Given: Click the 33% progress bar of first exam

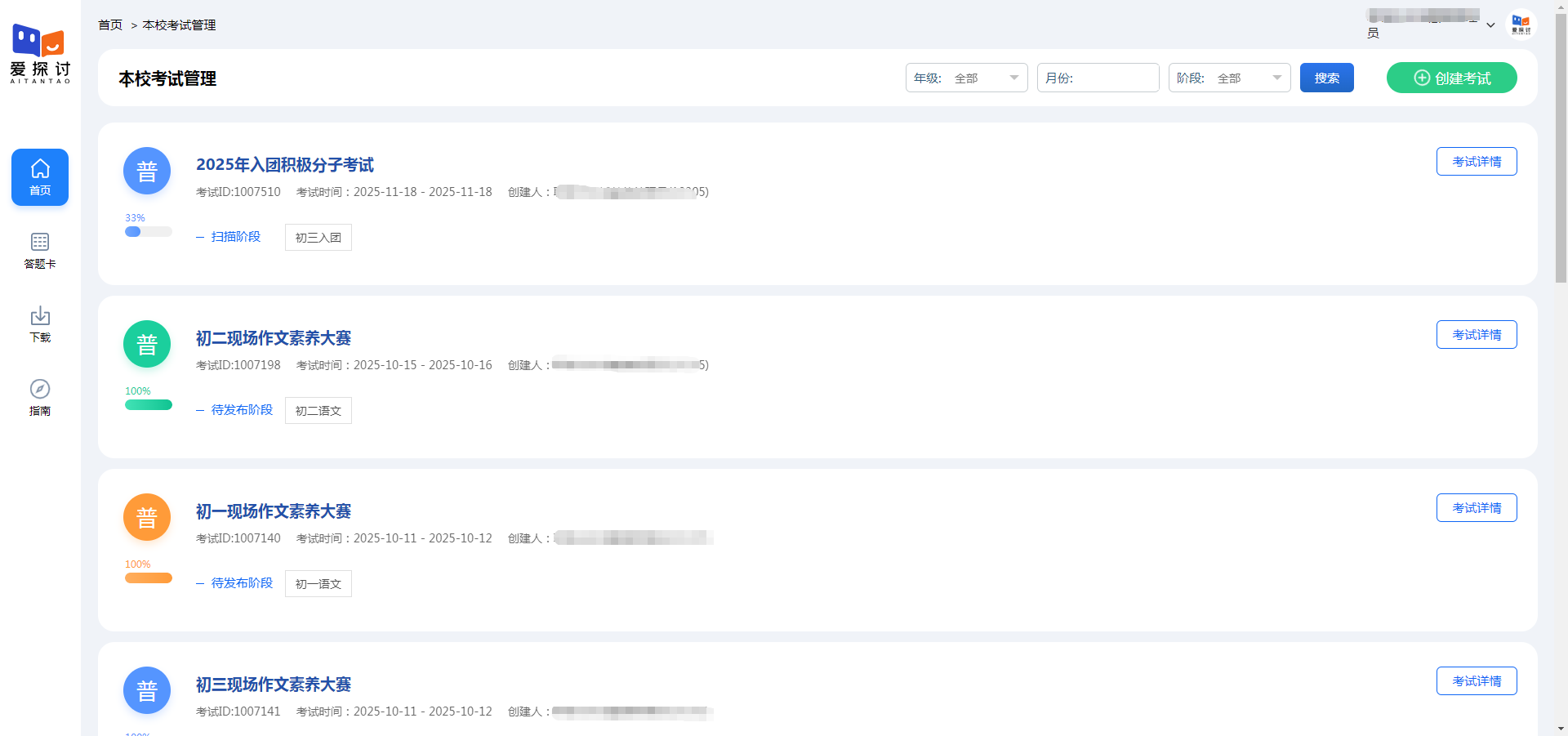Looking at the screenshot, I should tap(148, 232).
